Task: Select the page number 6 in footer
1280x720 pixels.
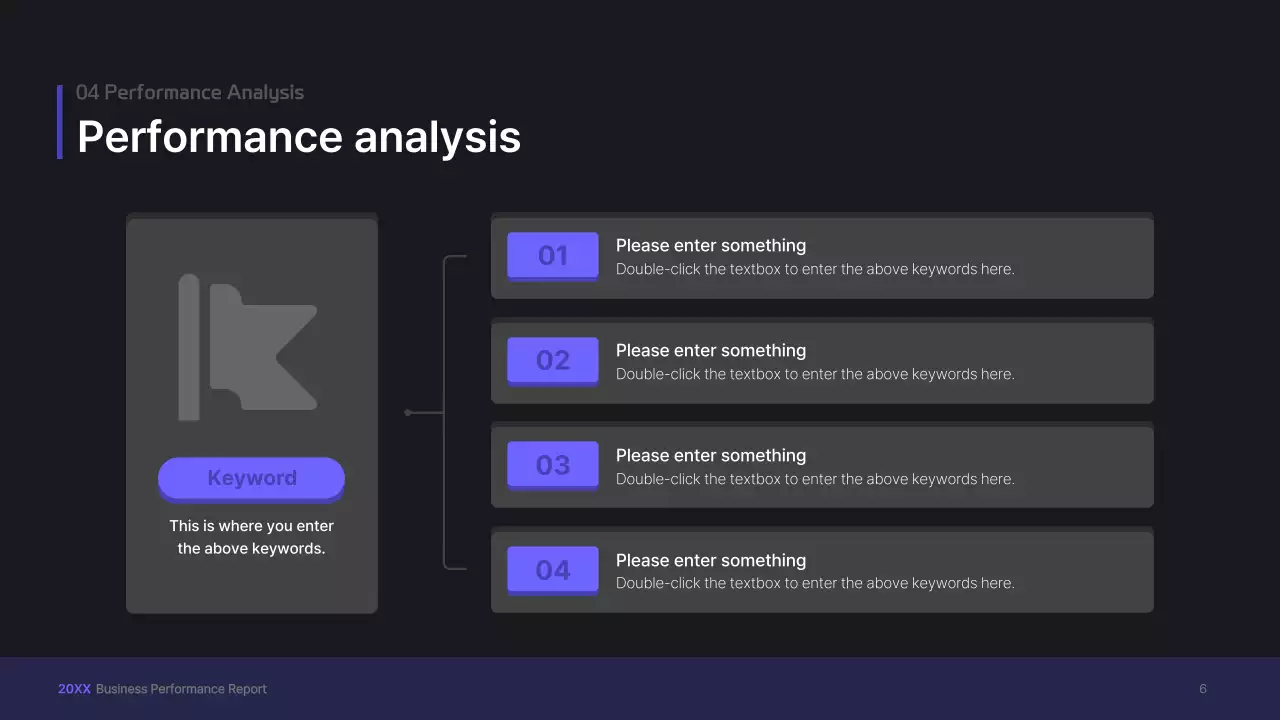Action: click(1203, 689)
